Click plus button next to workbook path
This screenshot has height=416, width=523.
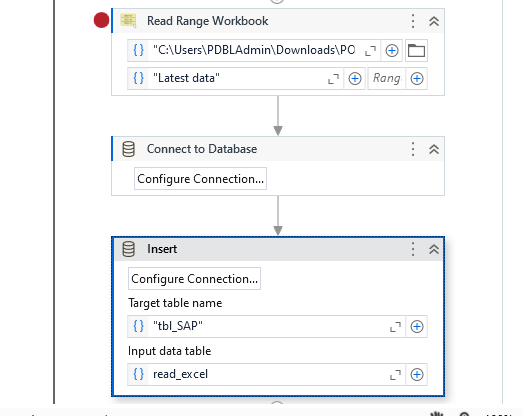[392, 50]
